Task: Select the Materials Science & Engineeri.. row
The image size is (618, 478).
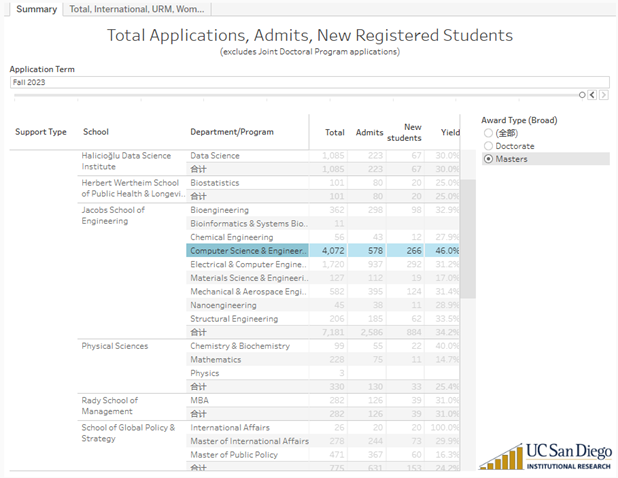Action: (x=249, y=278)
